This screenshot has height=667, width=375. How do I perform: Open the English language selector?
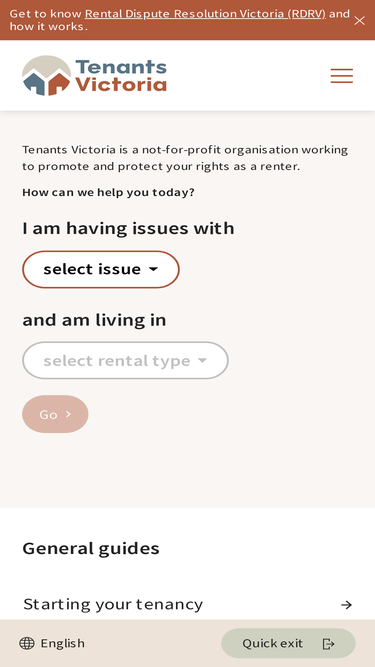pyautogui.click(x=52, y=643)
